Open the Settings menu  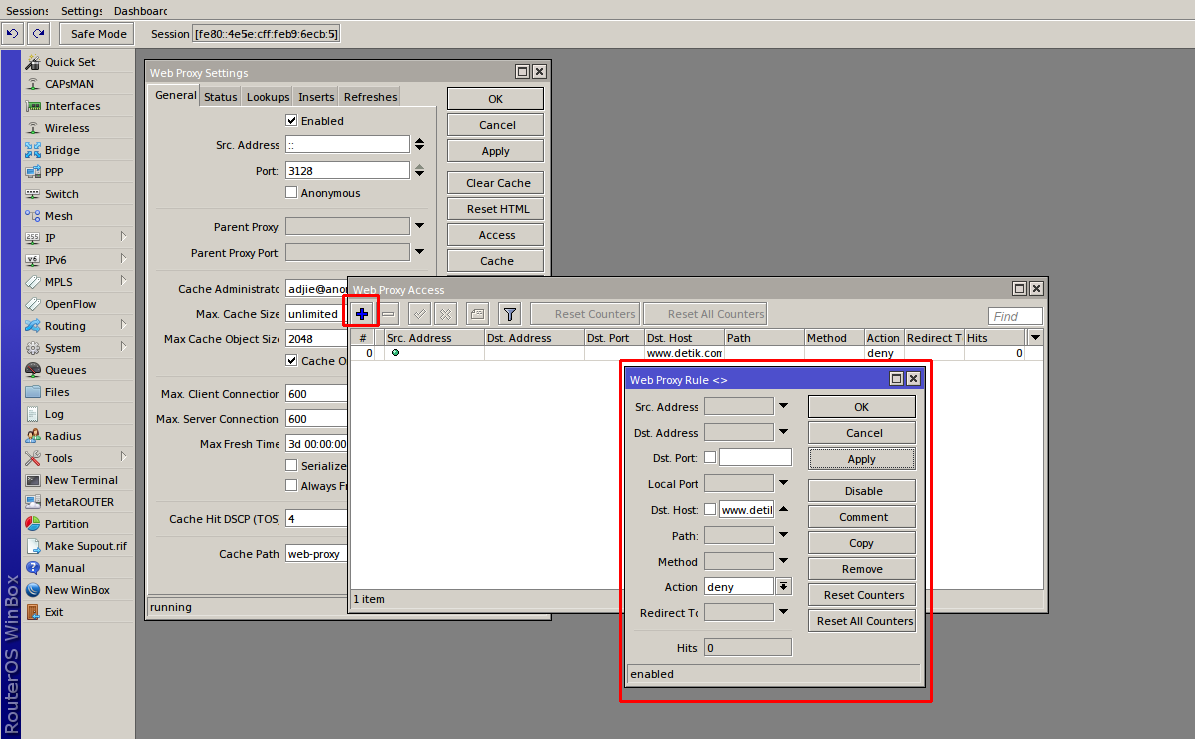click(82, 11)
